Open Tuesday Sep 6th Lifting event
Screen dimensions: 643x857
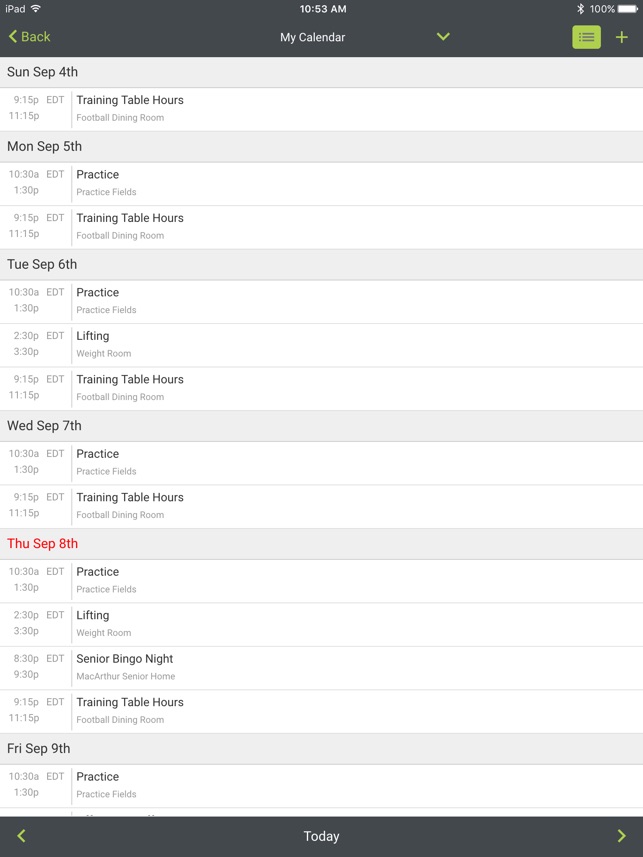pos(322,345)
